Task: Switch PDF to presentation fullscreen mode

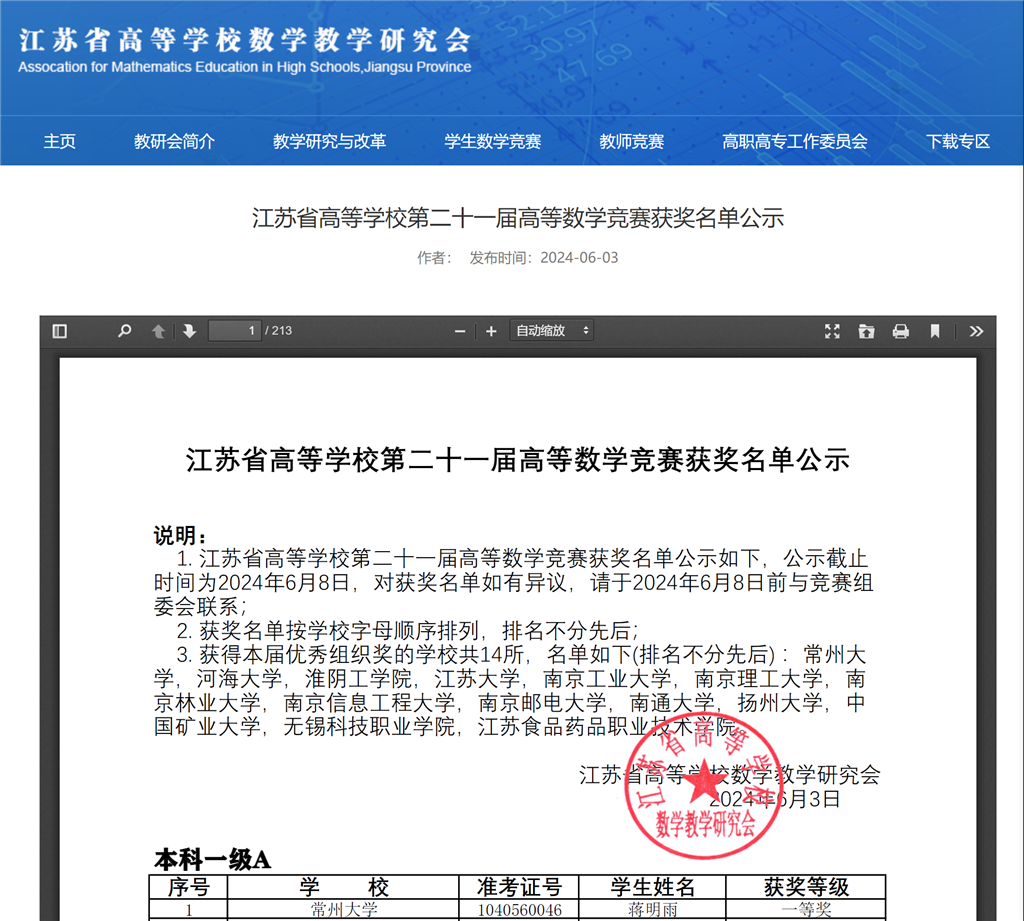Action: pos(832,331)
